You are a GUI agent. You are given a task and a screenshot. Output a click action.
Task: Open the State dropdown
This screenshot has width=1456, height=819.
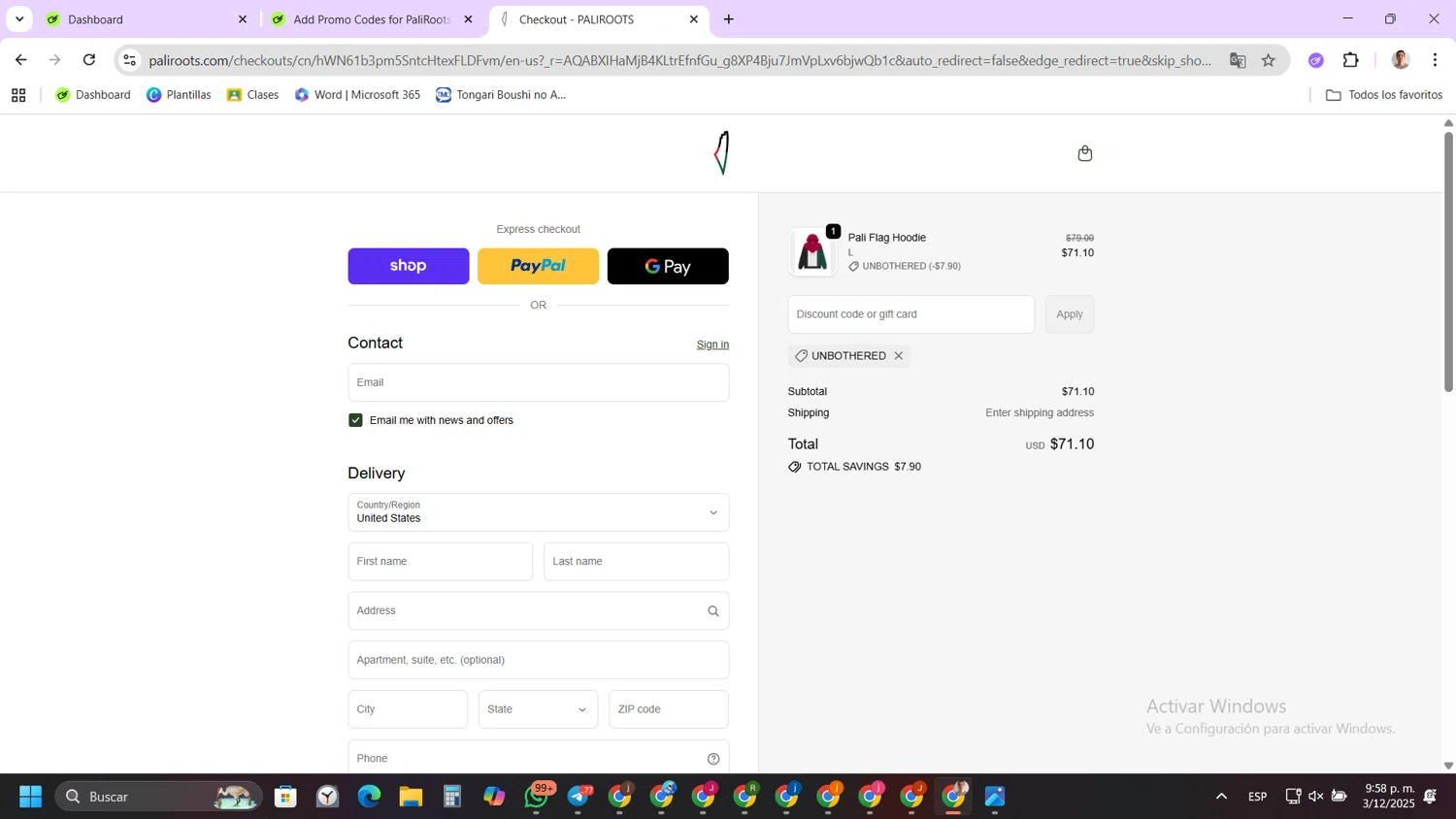[x=538, y=709]
